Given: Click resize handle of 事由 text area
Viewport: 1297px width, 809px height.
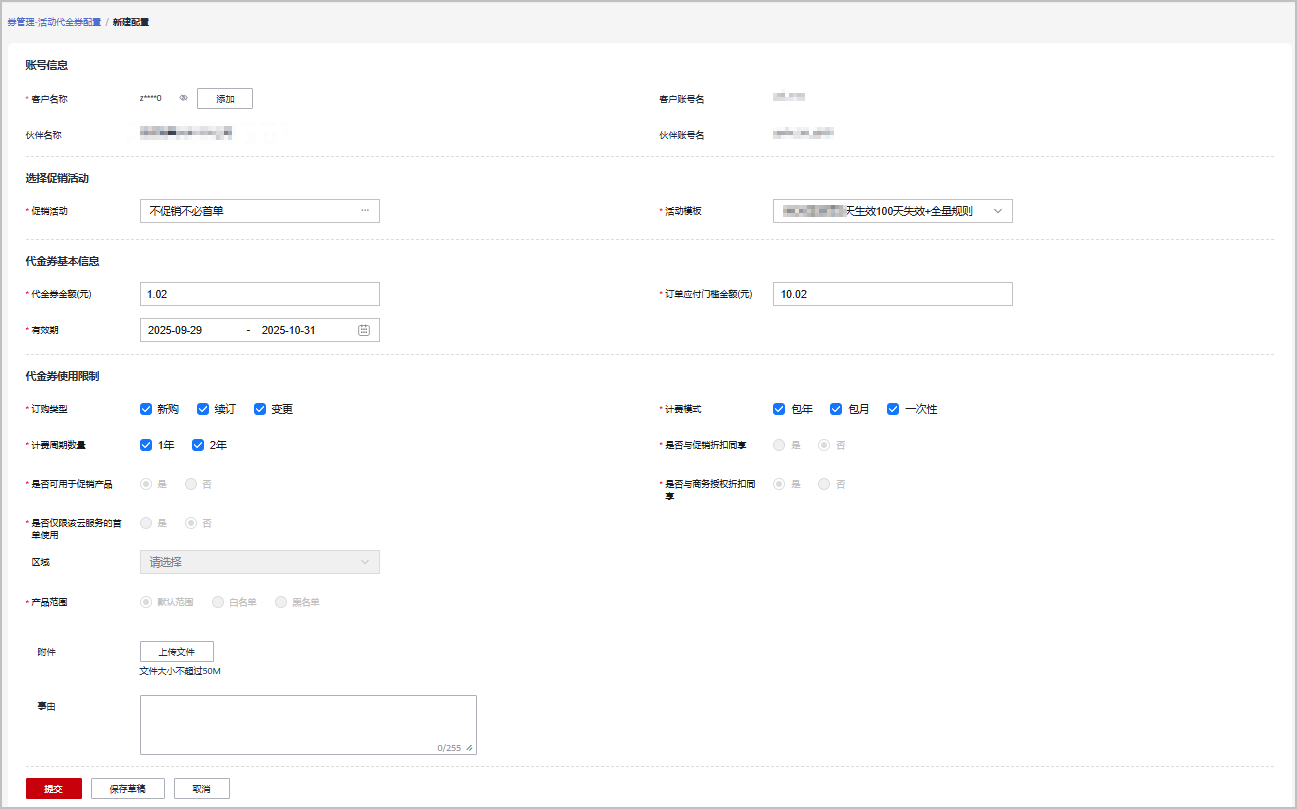Looking at the screenshot, I should (x=470, y=748).
